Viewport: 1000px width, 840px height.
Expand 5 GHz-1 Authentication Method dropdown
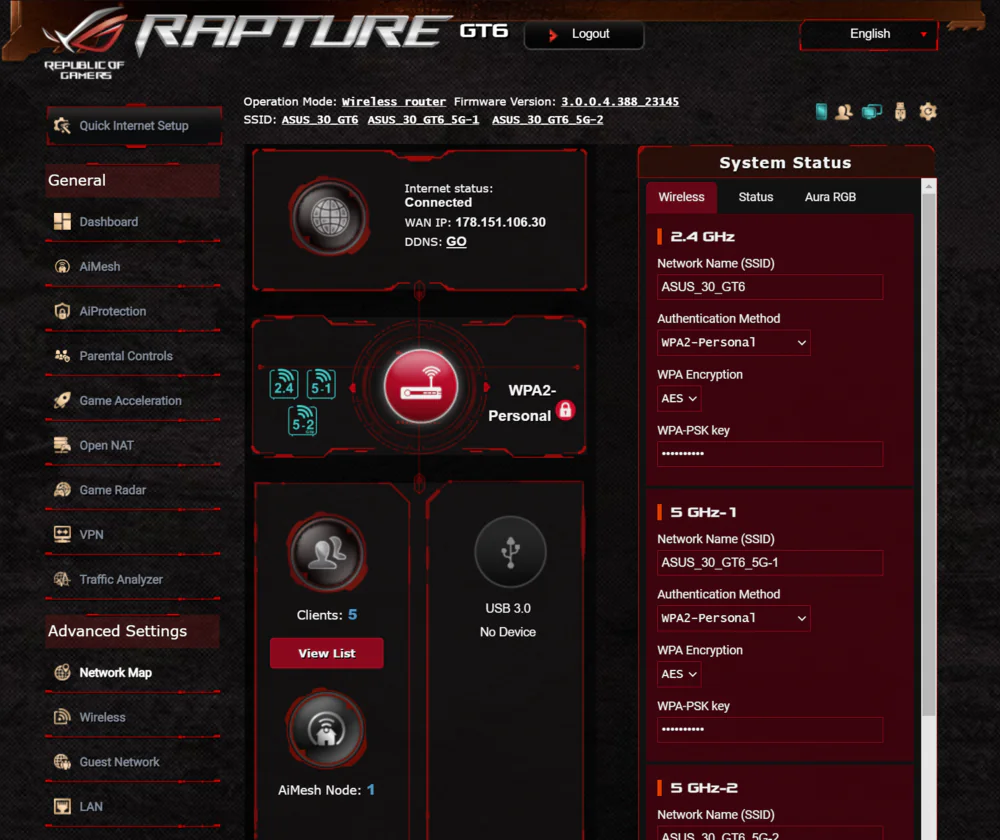[733, 618]
